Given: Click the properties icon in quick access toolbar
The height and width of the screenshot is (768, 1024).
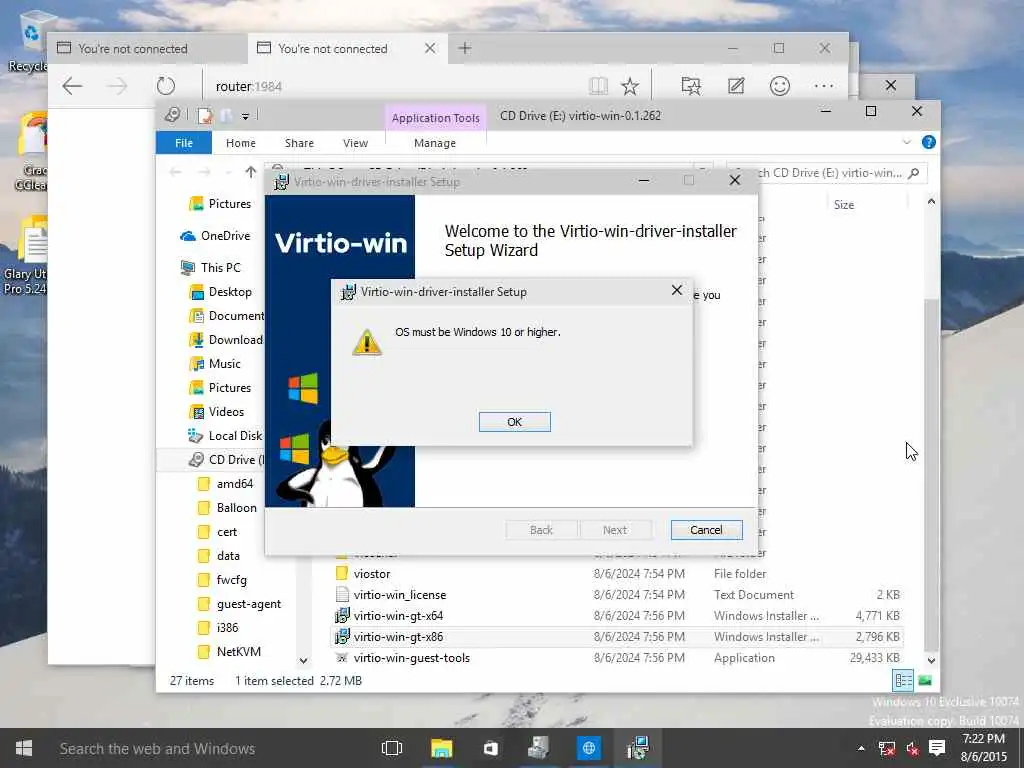Looking at the screenshot, I should 205,116.
